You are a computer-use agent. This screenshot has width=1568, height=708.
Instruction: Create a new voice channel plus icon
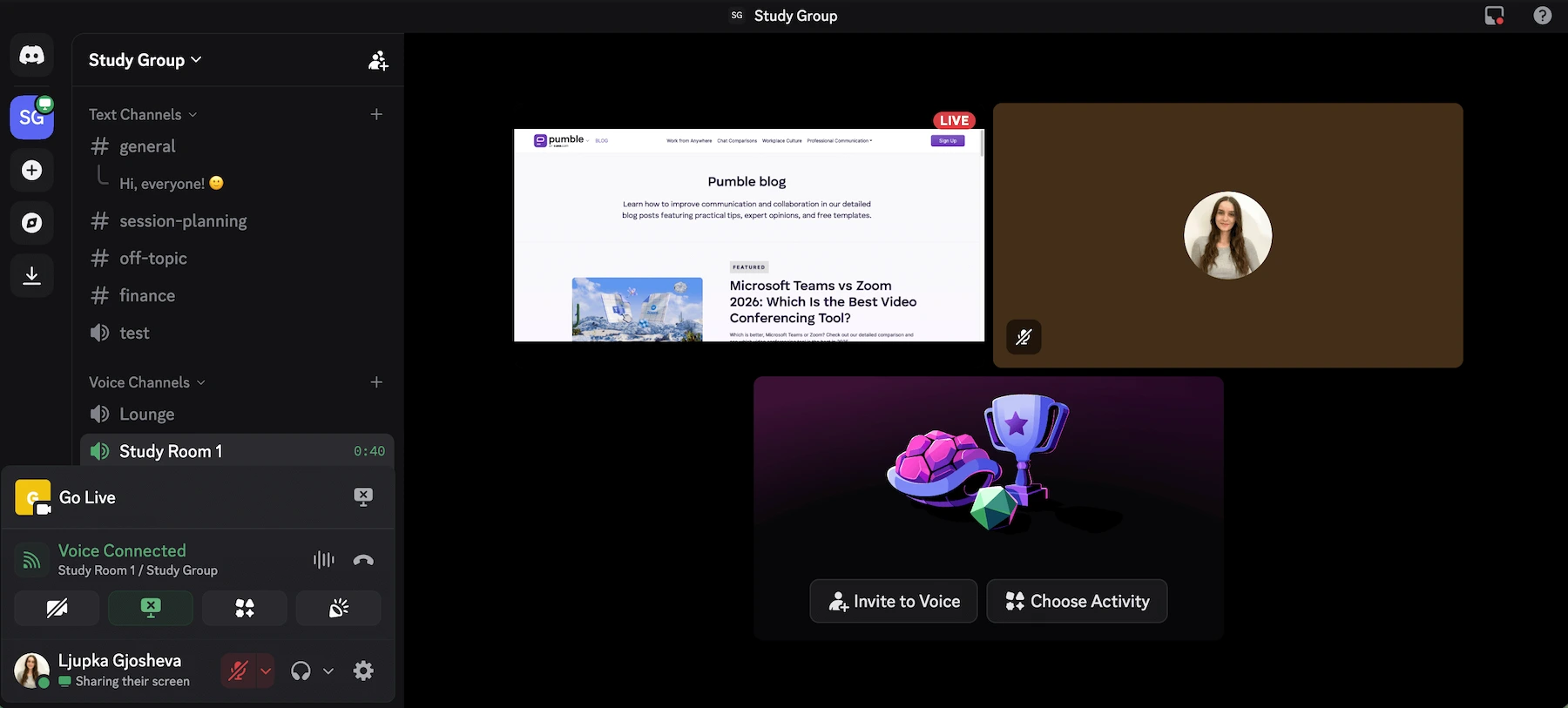point(376,382)
